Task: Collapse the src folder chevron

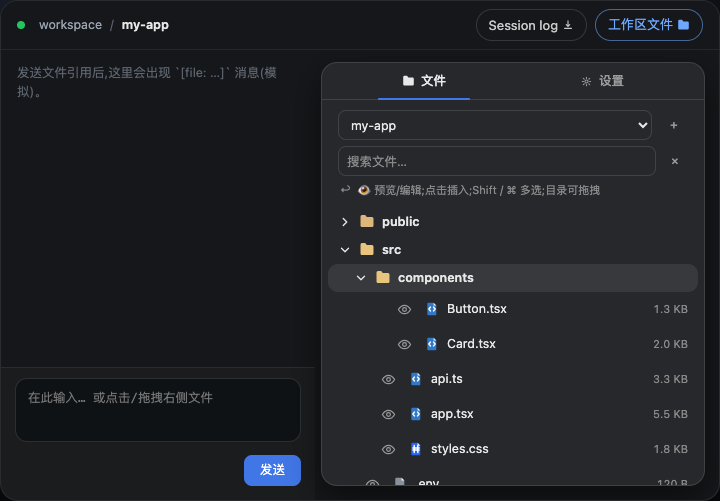Action: tap(345, 250)
